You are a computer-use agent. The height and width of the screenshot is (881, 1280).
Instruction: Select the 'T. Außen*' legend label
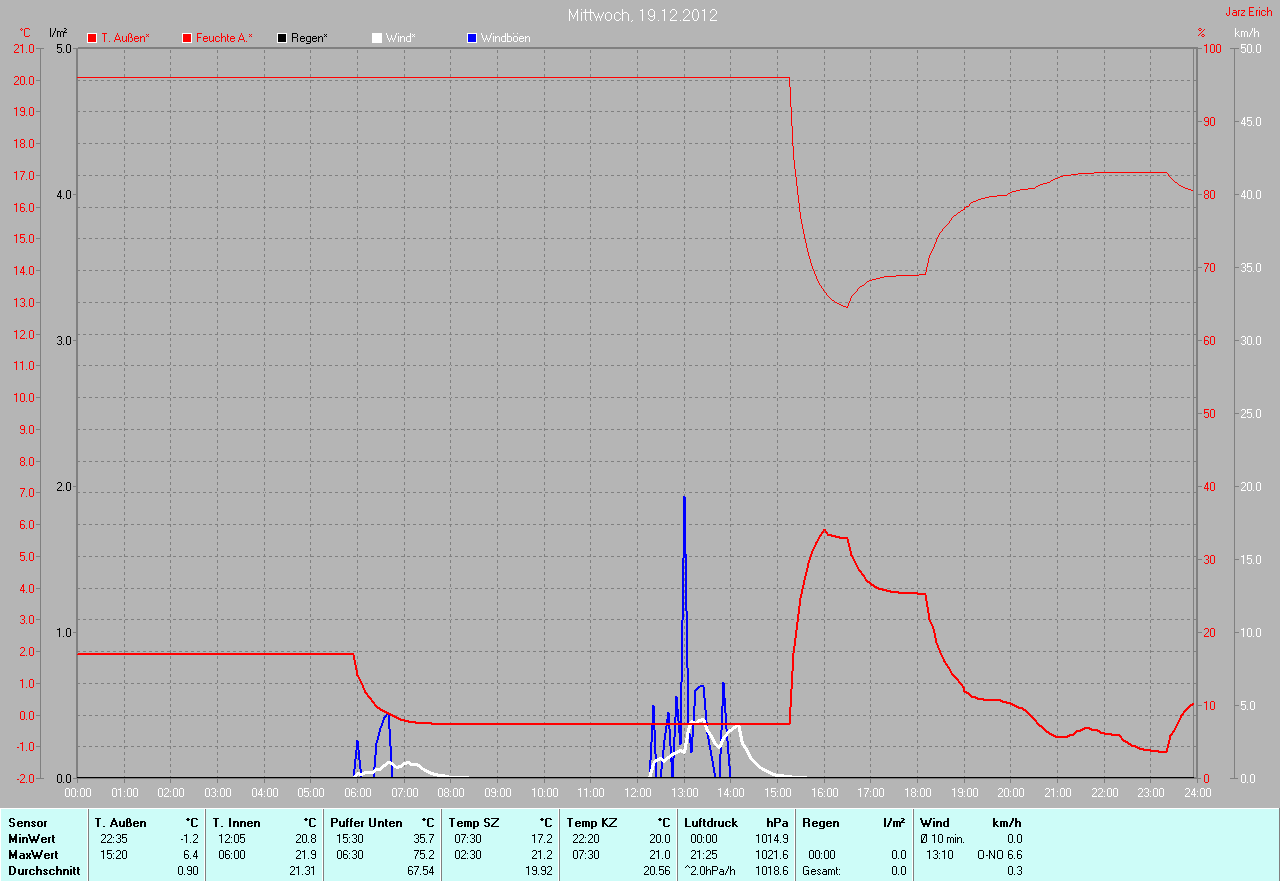(x=125, y=38)
